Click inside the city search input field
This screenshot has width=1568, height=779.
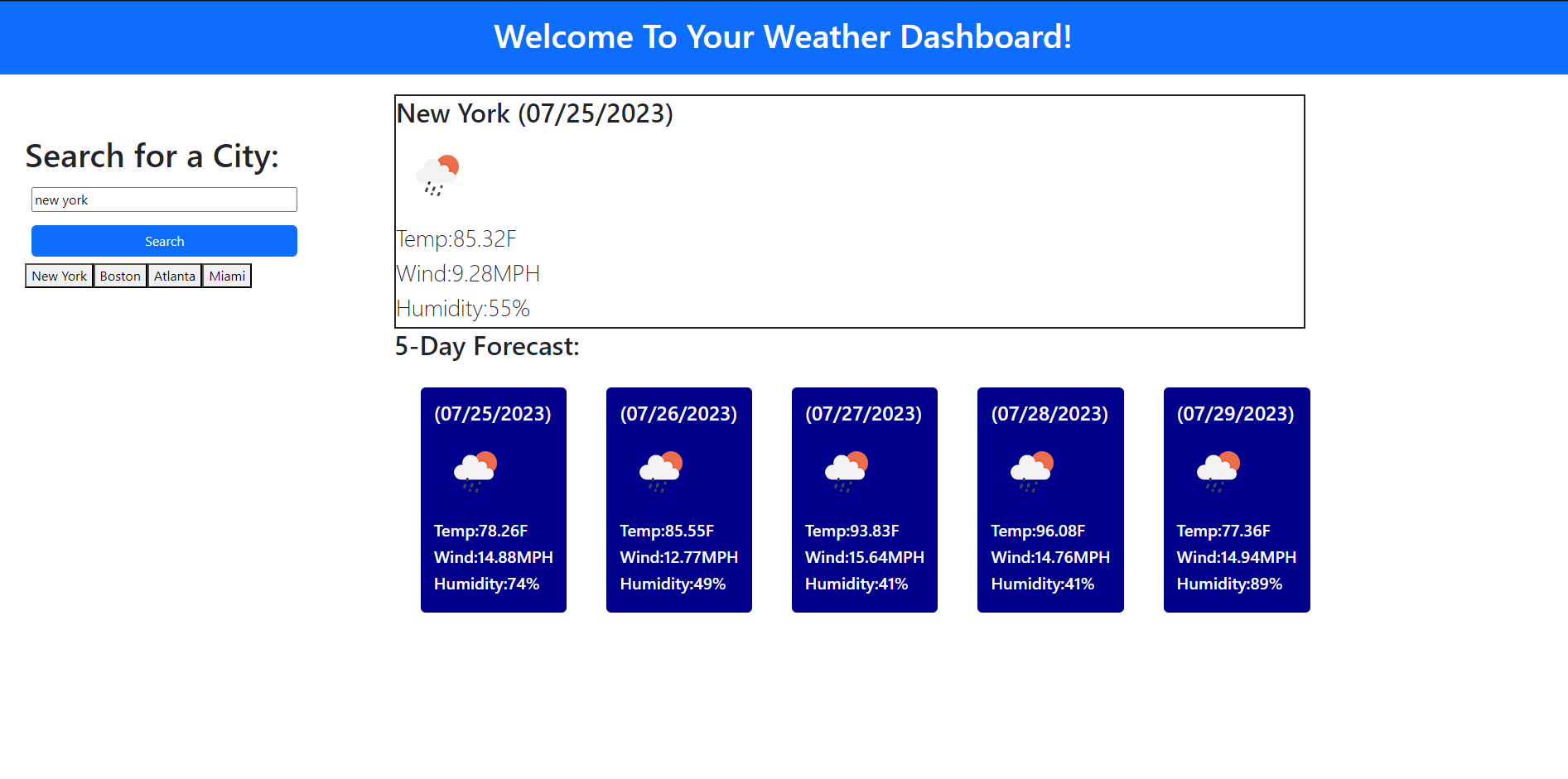pyautogui.click(x=163, y=199)
